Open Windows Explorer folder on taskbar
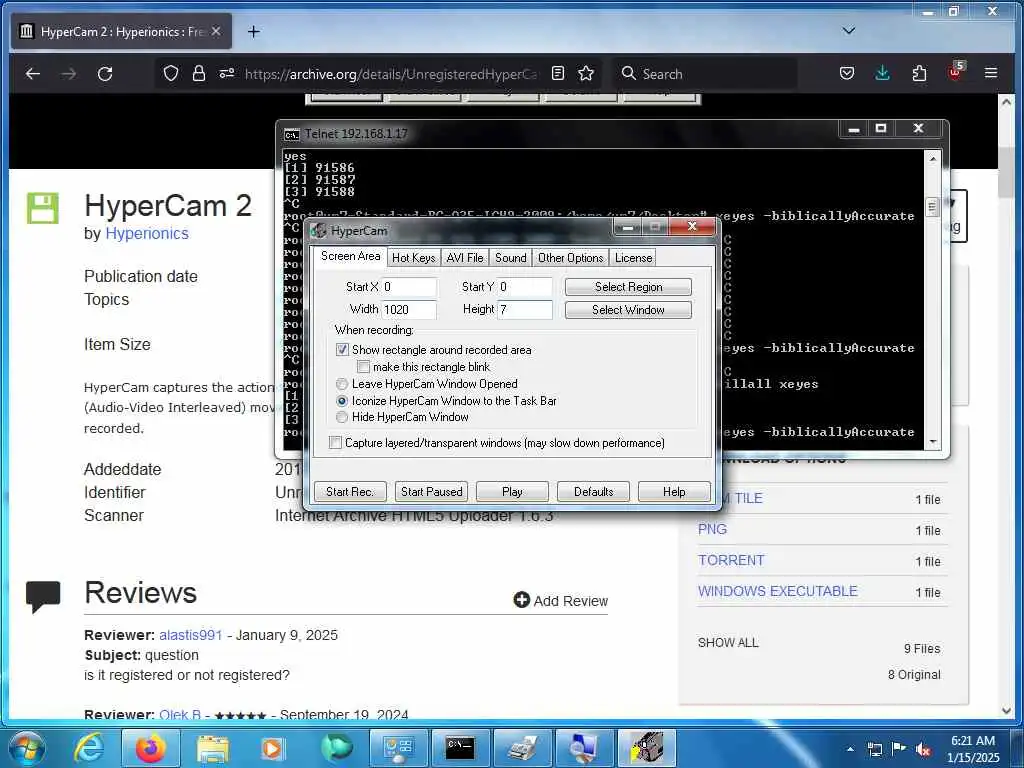 (212, 748)
